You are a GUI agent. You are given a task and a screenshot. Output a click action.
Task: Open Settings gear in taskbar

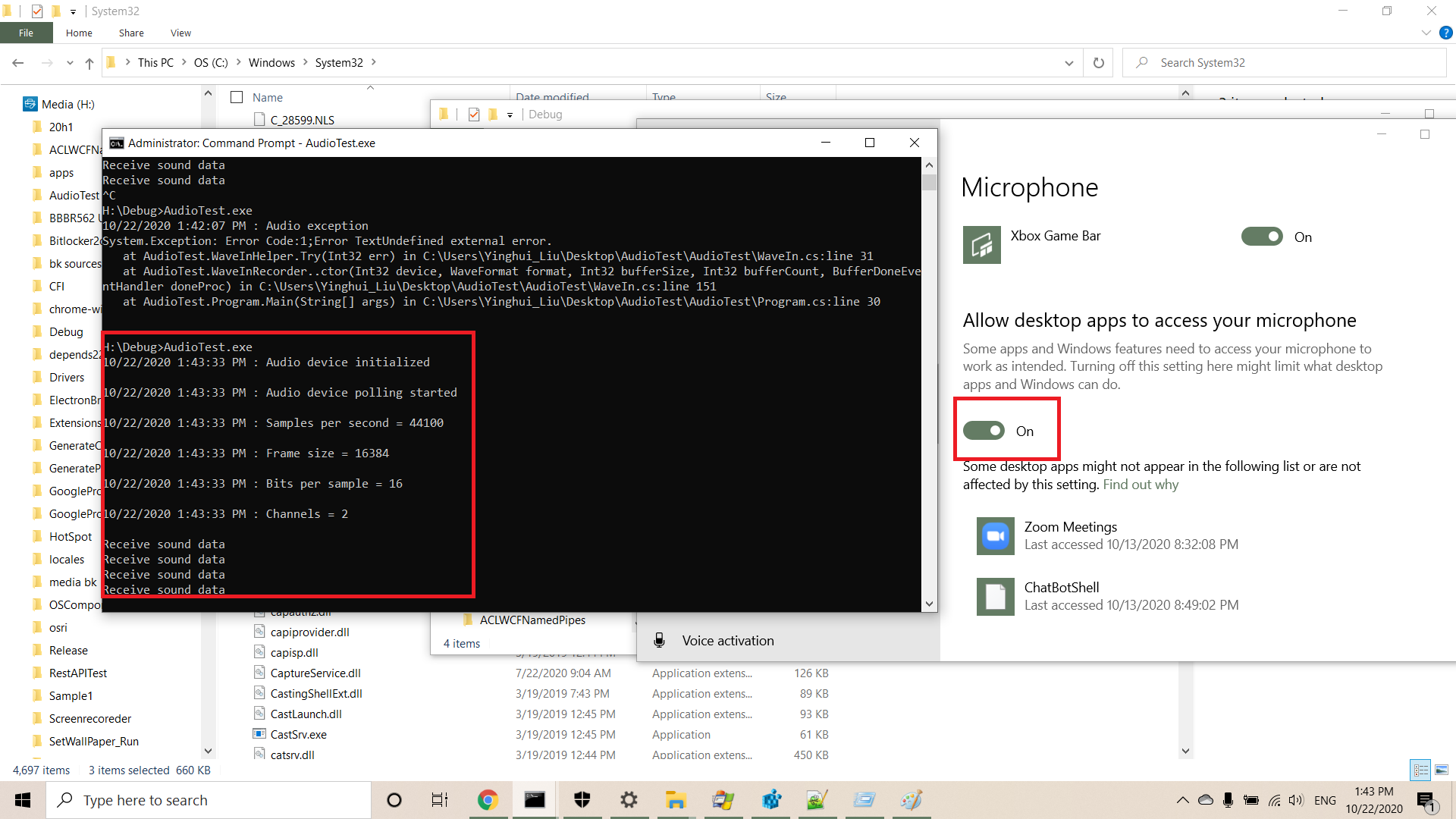(x=629, y=800)
